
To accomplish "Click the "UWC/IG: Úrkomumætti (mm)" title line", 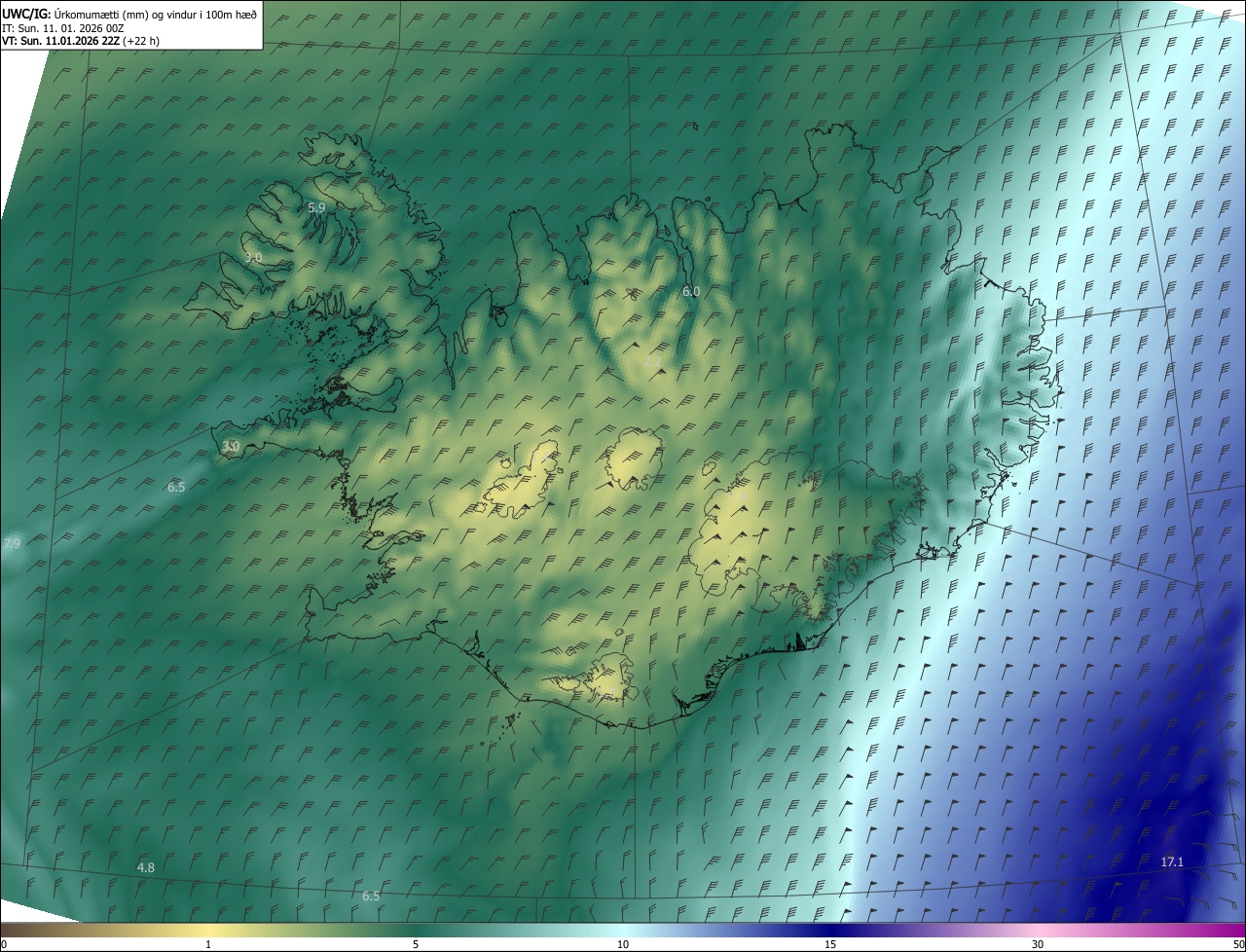I will (129, 14).
